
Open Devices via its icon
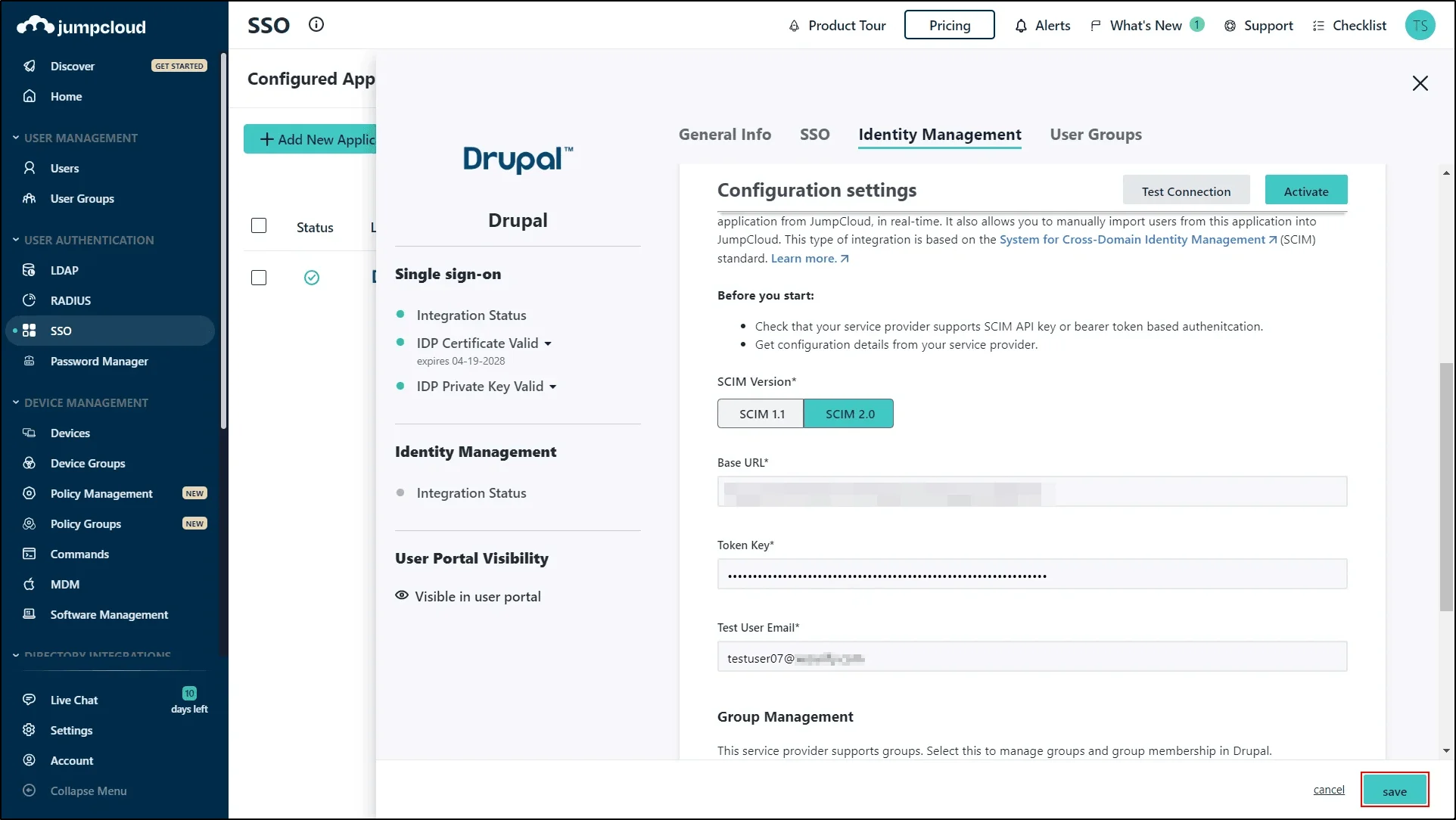pos(30,433)
